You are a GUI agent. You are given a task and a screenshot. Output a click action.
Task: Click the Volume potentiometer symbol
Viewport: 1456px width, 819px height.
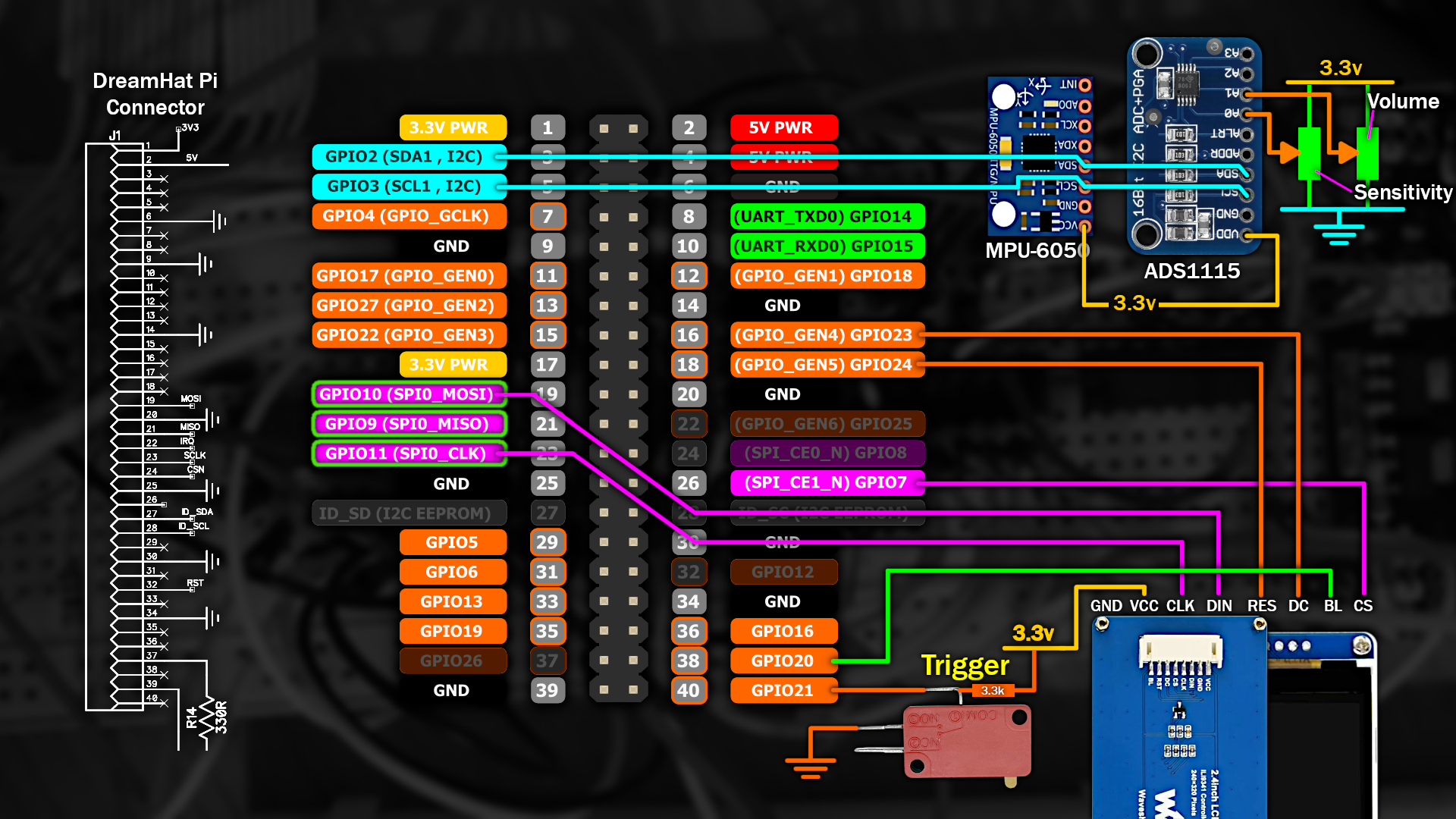(x=1367, y=154)
